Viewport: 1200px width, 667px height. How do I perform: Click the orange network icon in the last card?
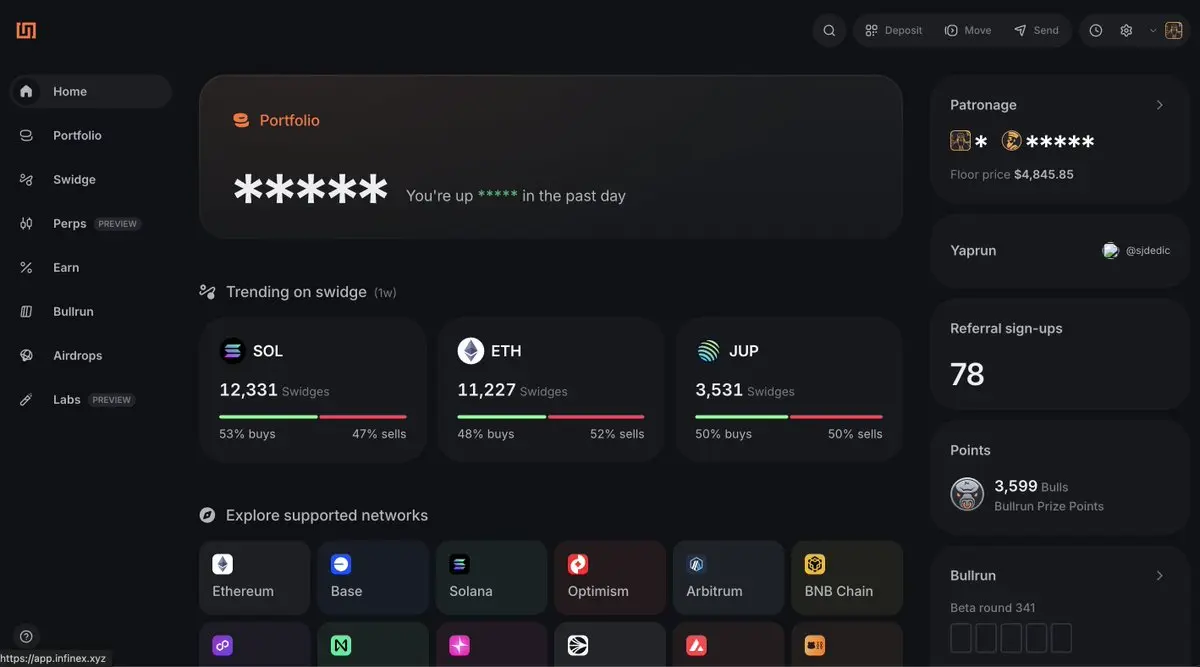[815, 645]
